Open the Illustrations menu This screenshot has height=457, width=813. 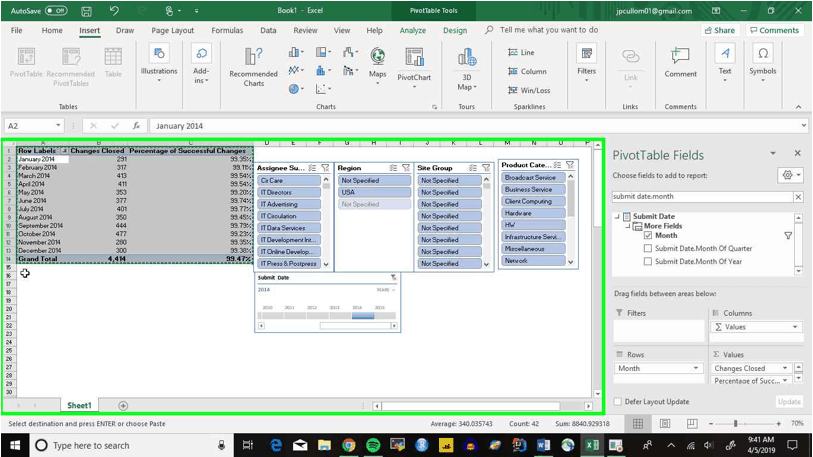point(159,64)
